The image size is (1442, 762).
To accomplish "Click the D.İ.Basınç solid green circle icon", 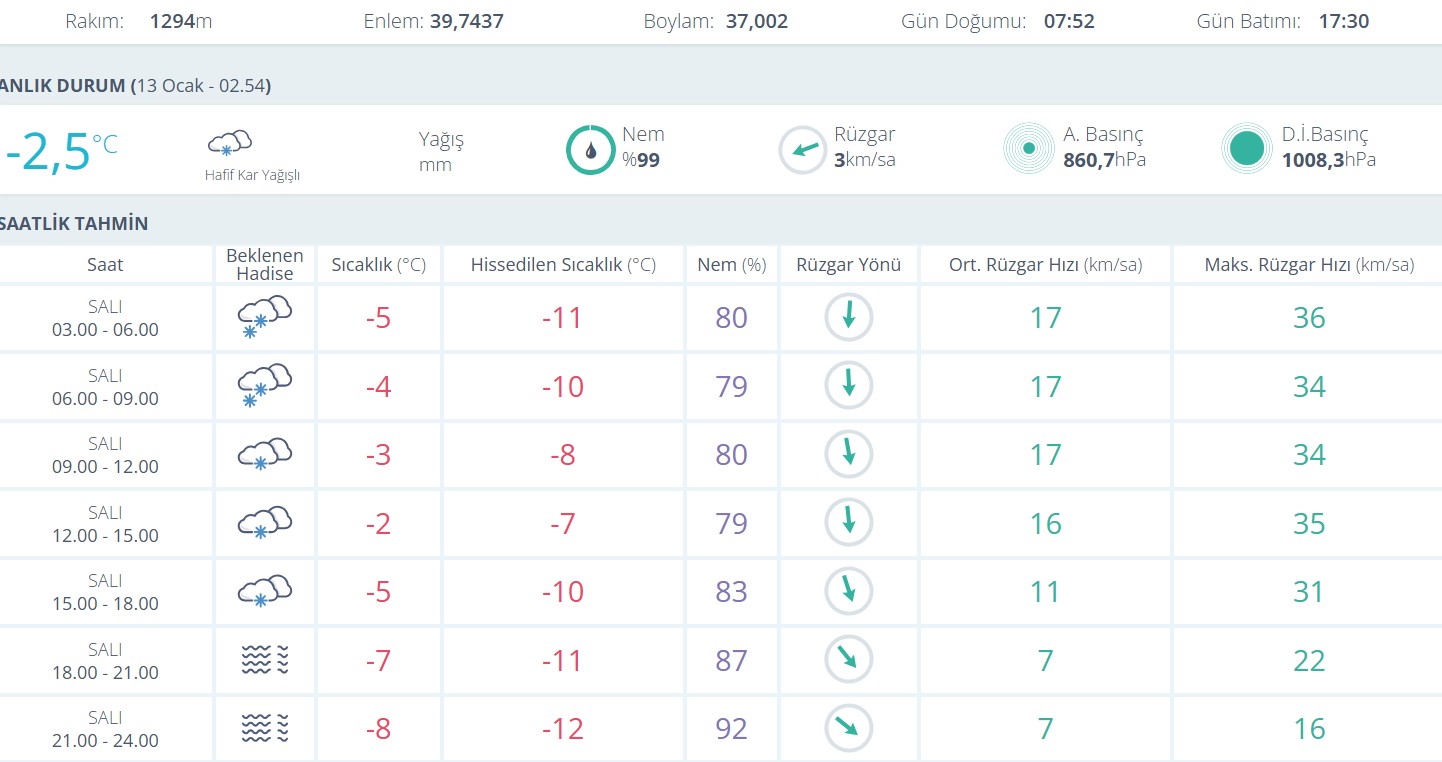I will click(1246, 149).
